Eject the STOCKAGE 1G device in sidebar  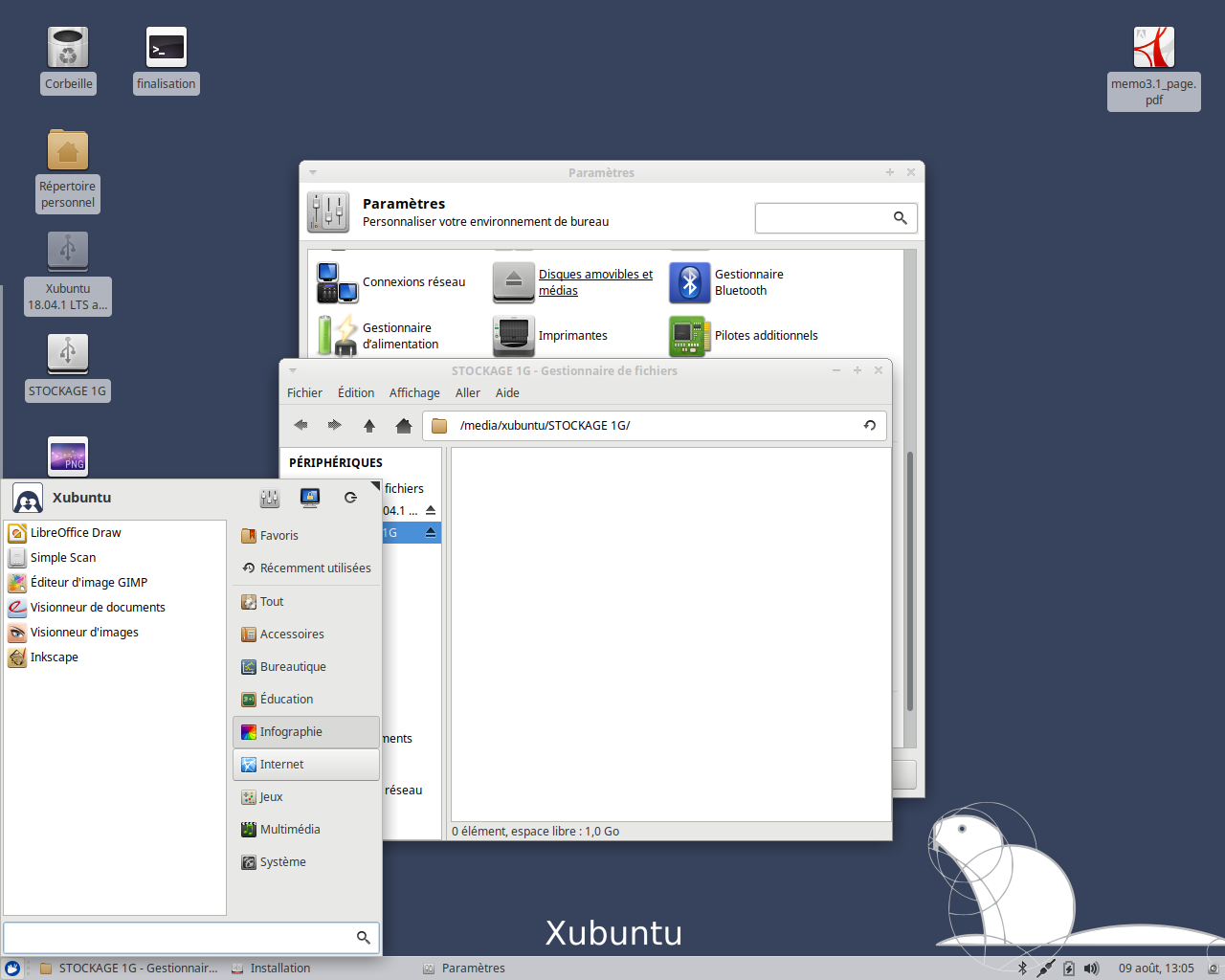point(431,532)
